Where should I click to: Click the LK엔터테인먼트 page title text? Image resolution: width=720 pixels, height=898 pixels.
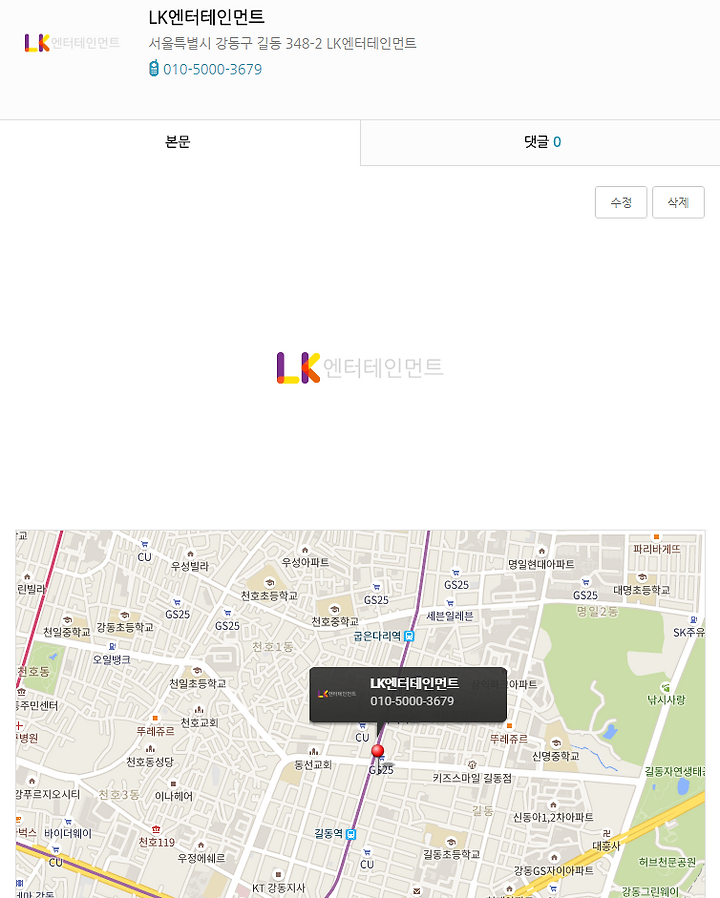tap(206, 17)
